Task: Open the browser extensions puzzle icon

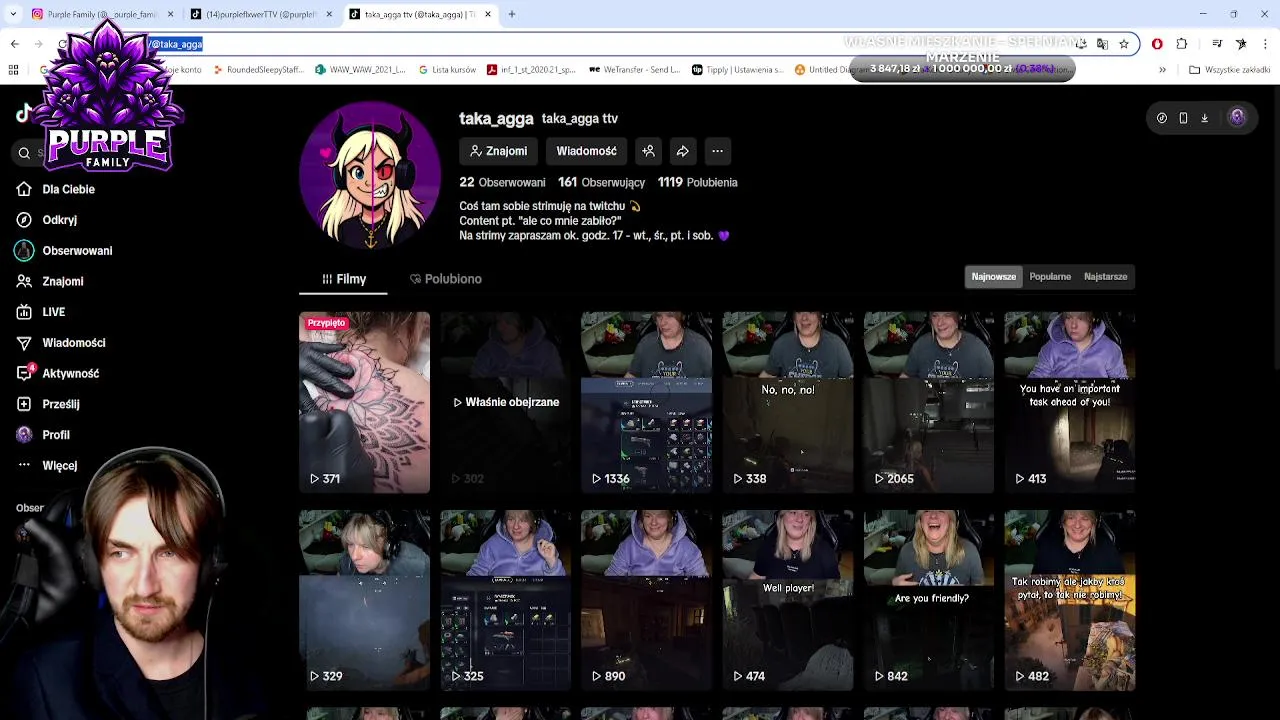Action: click(1182, 44)
